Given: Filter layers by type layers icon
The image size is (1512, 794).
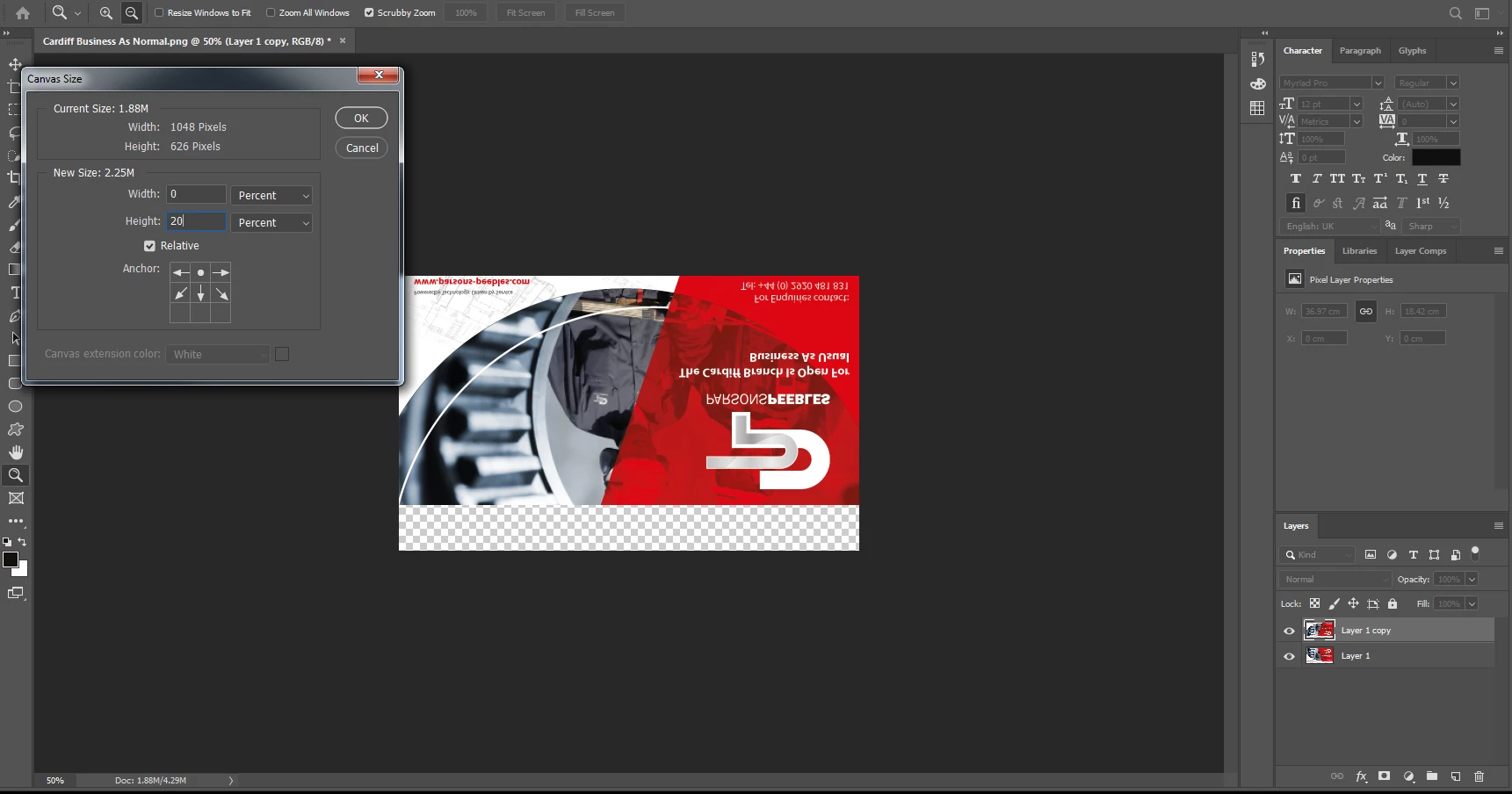Looking at the screenshot, I should [1413, 554].
